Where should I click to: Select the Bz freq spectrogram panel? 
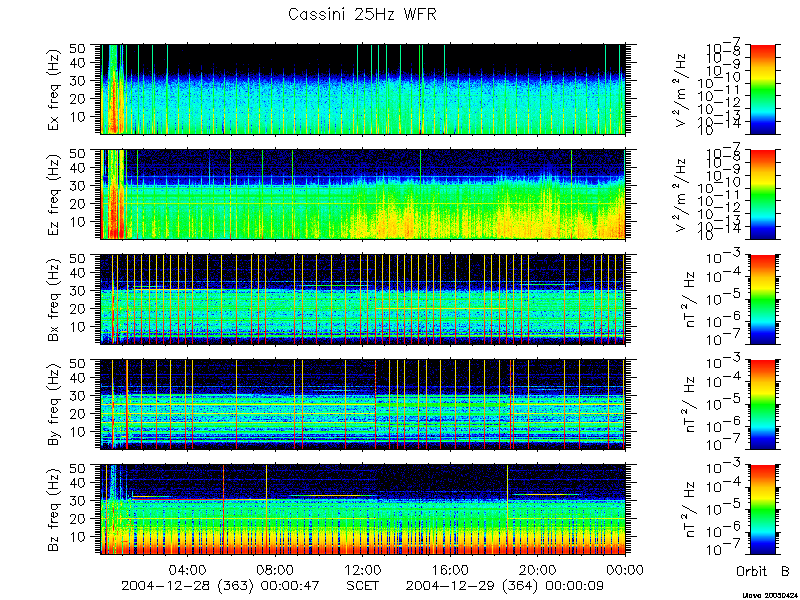pos(363,510)
